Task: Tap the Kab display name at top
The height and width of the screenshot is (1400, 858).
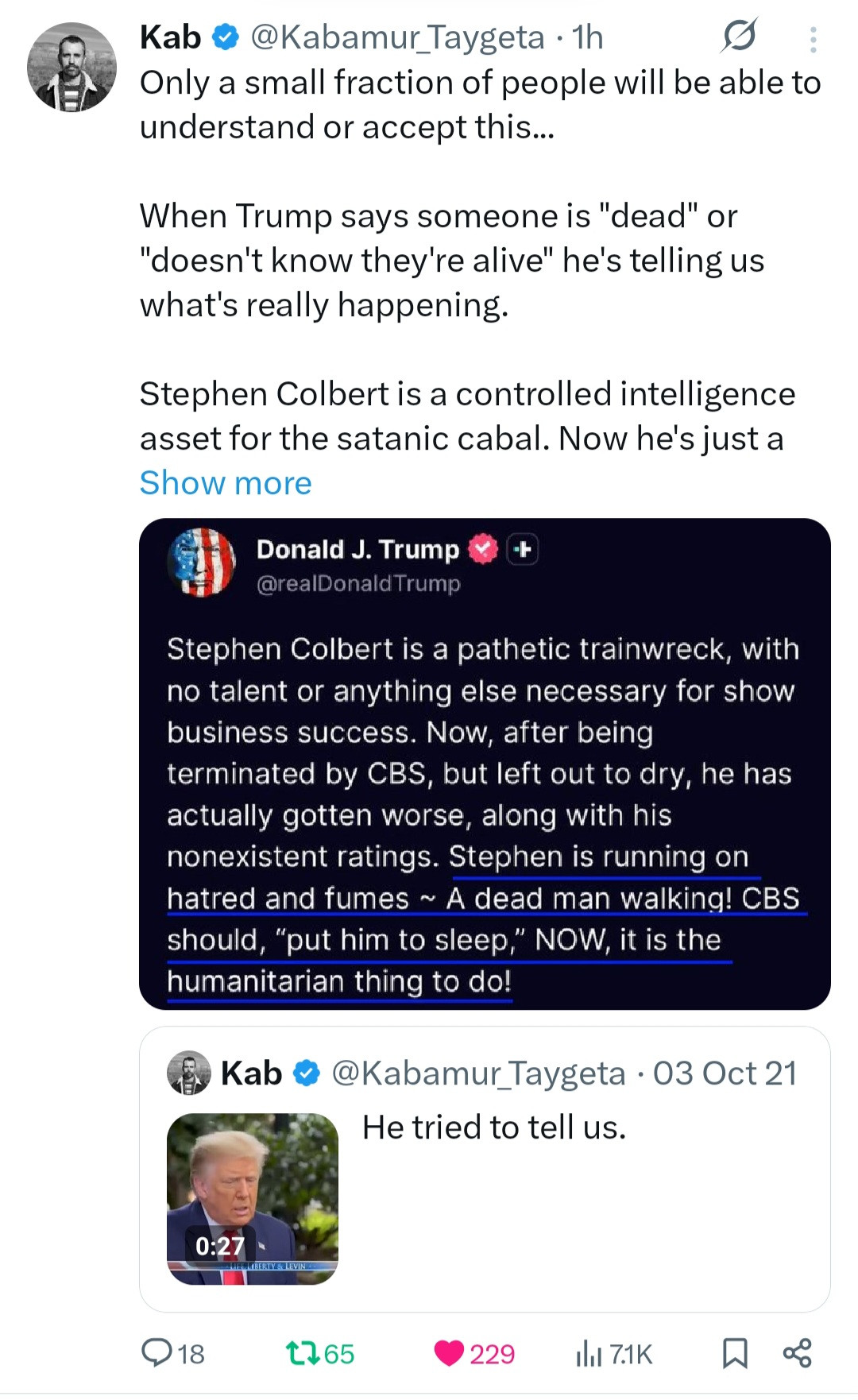Action: pyautogui.click(x=170, y=37)
